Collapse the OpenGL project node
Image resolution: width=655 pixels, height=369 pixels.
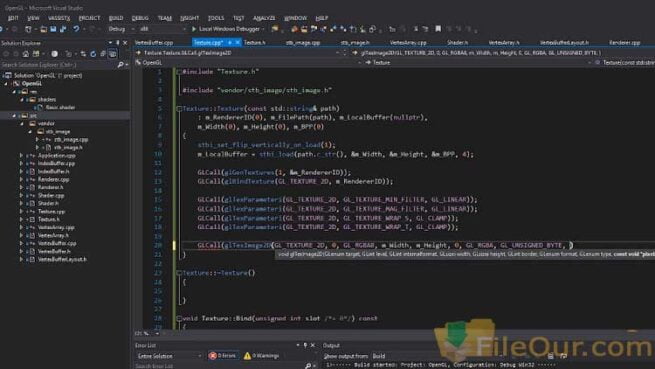click(x=6, y=84)
